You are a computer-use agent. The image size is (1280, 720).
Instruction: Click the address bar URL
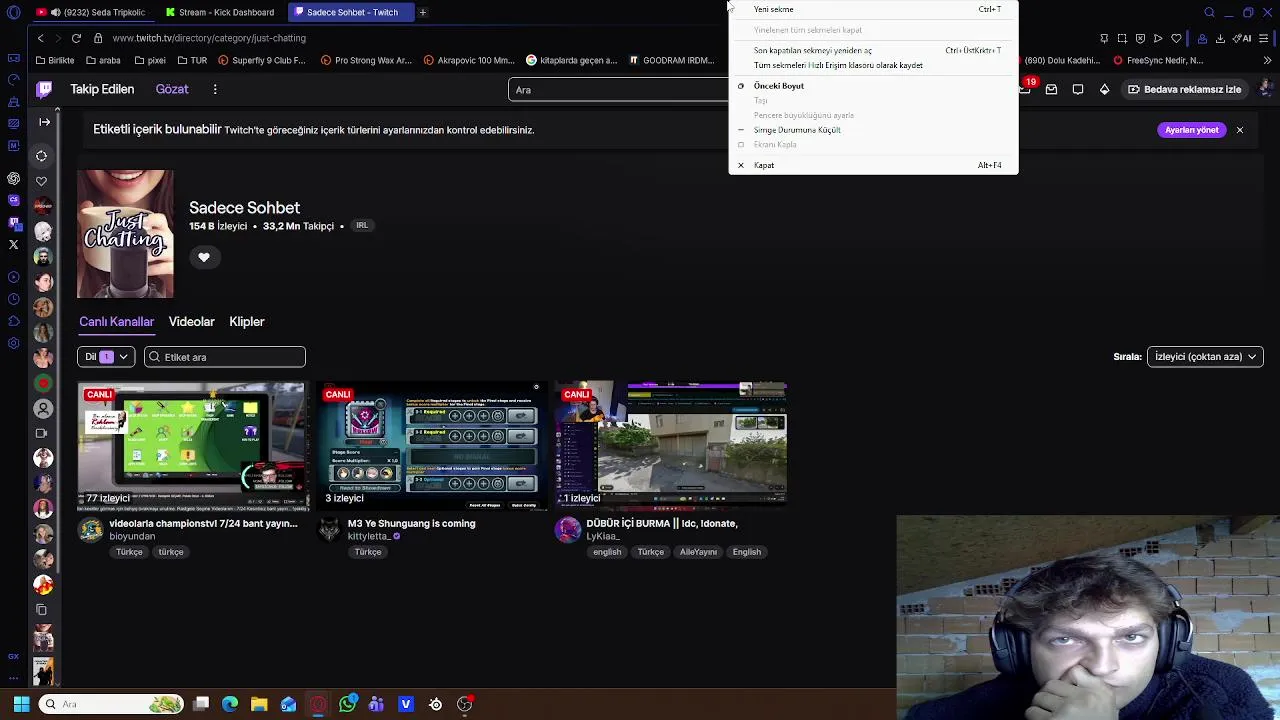[x=209, y=38]
